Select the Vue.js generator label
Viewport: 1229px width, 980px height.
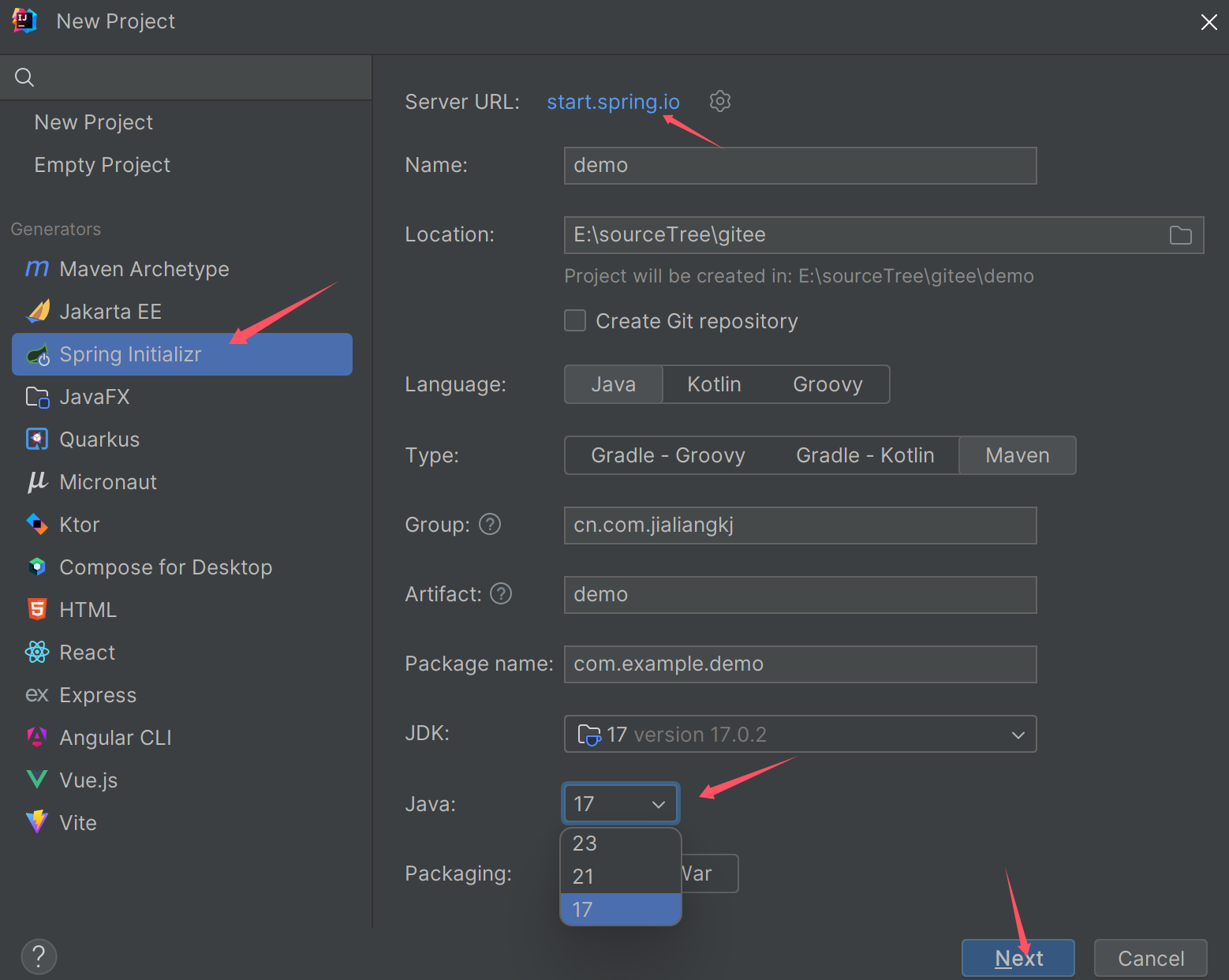(88, 780)
